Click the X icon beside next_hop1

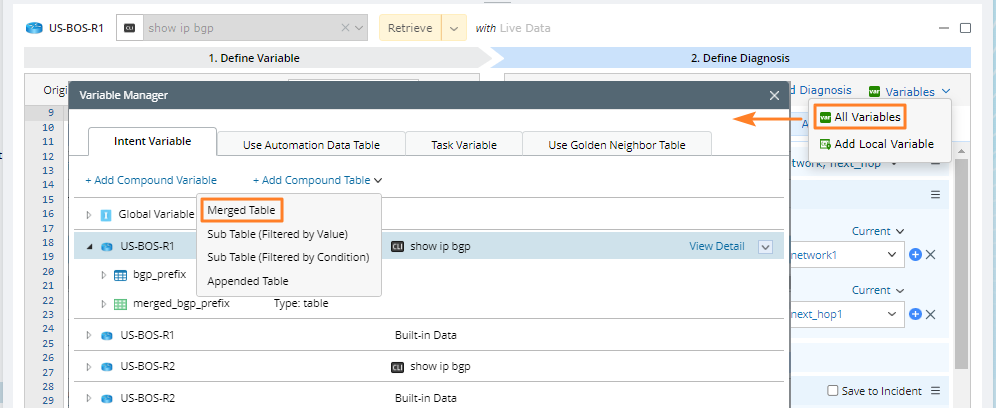pyautogui.click(x=930, y=315)
